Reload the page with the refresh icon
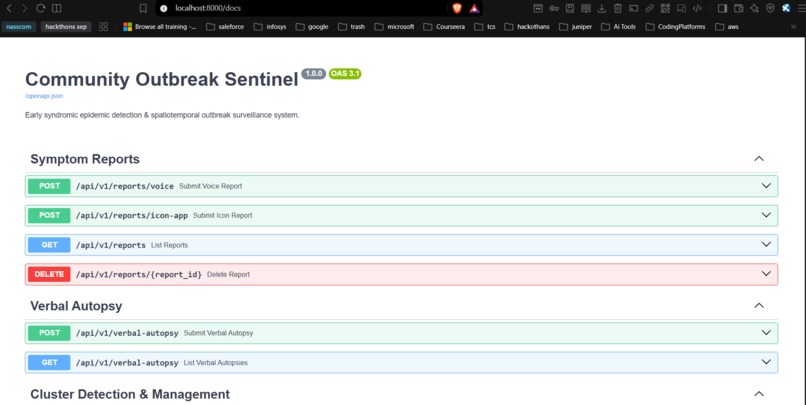 pos(41,8)
